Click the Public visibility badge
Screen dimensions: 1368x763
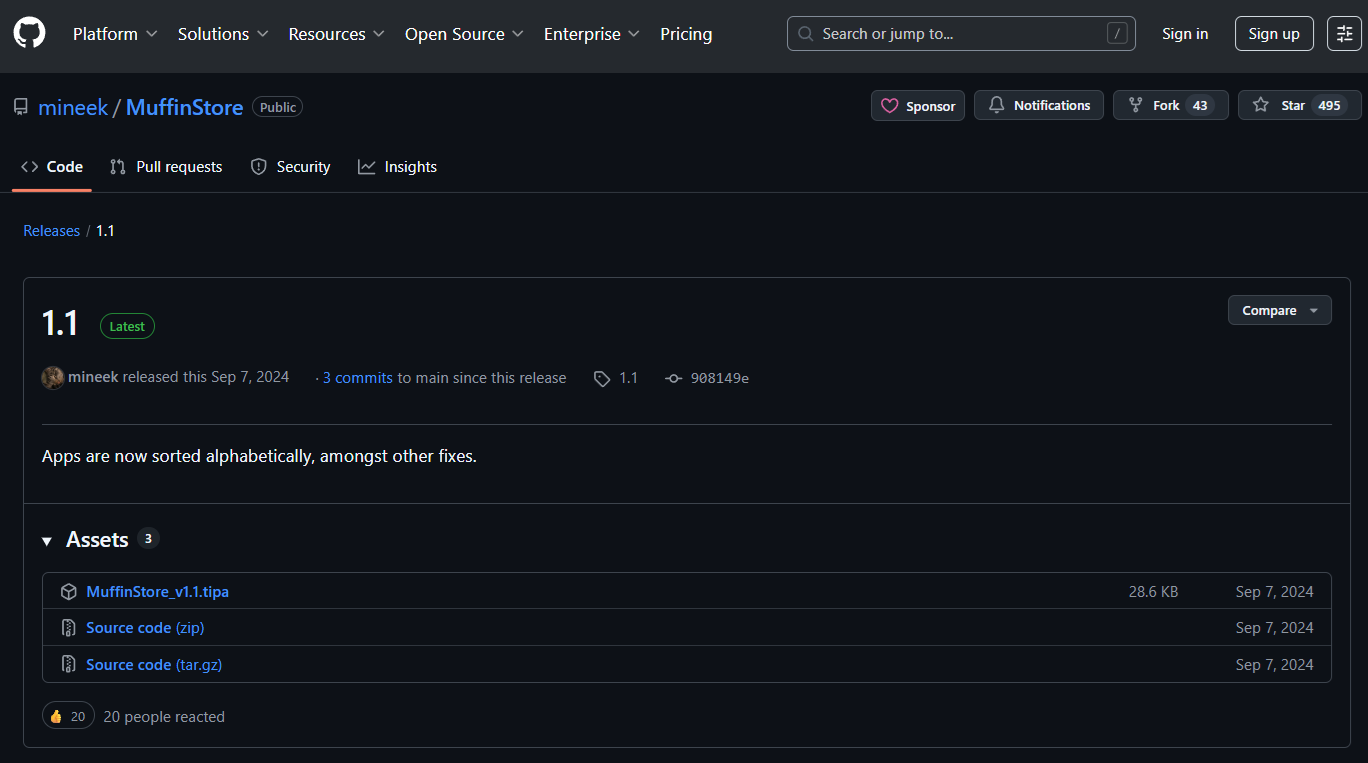pyautogui.click(x=278, y=107)
